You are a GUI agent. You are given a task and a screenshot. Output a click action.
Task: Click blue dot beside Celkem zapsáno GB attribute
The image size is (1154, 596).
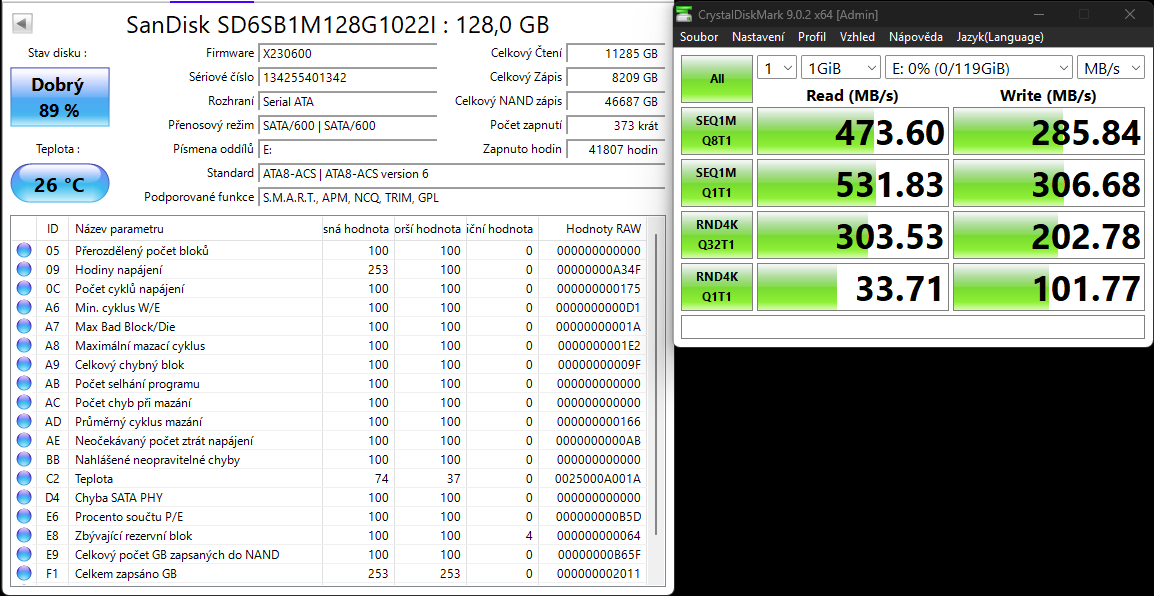(23, 574)
